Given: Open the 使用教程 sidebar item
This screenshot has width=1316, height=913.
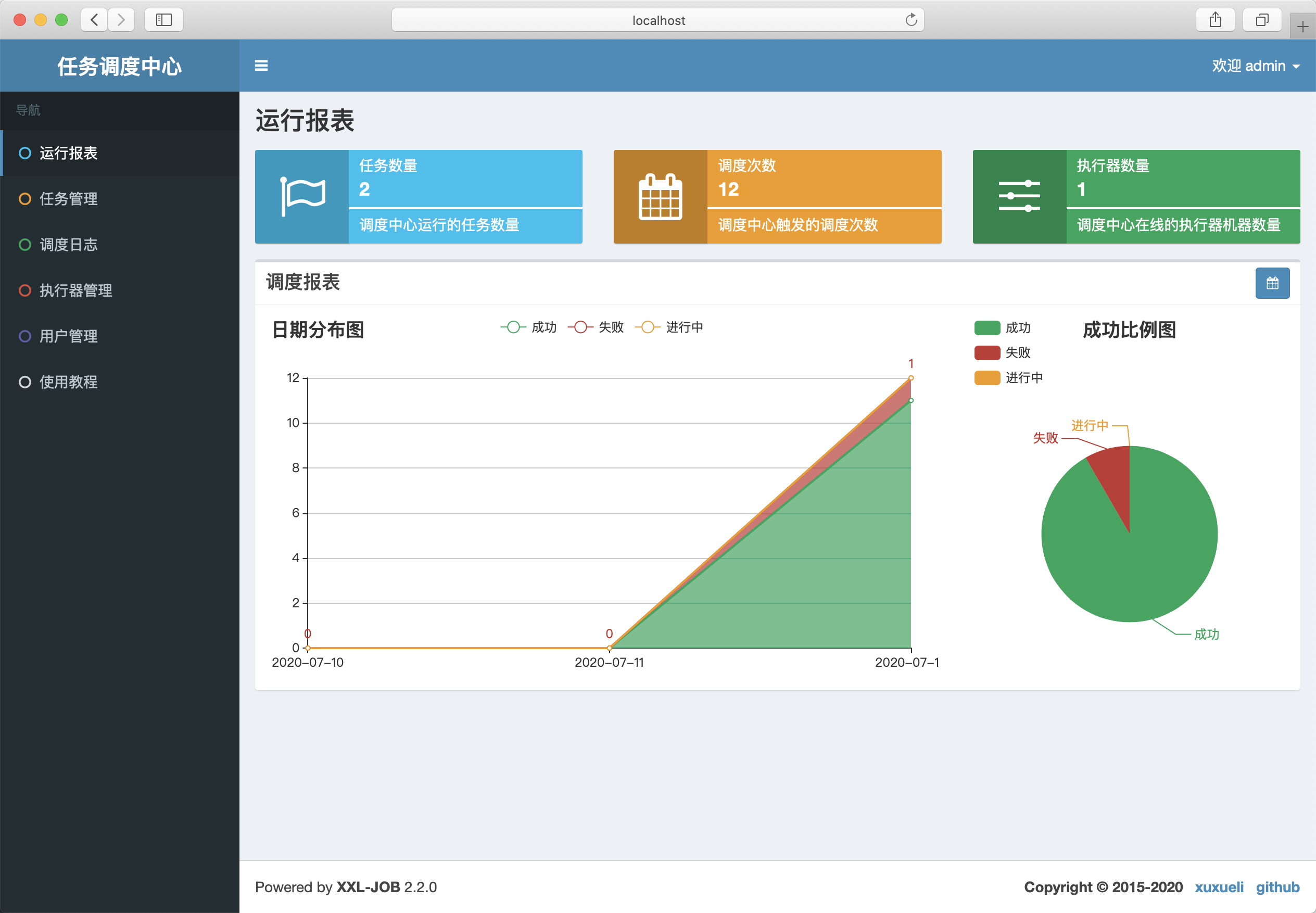Looking at the screenshot, I should tap(120, 382).
